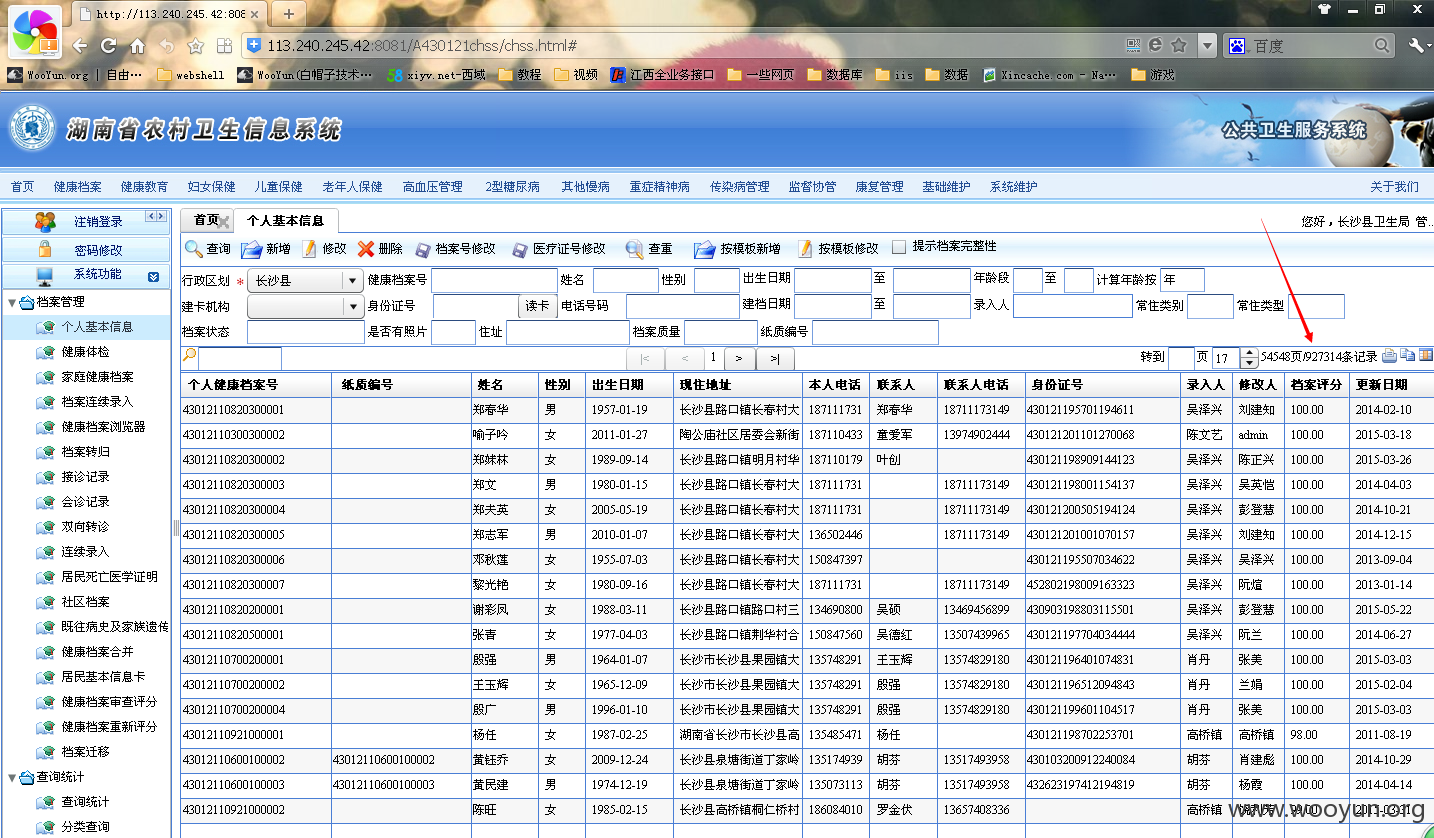
Task: Click name cell 郑春华 in first row
Action: (x=492, y=410)
